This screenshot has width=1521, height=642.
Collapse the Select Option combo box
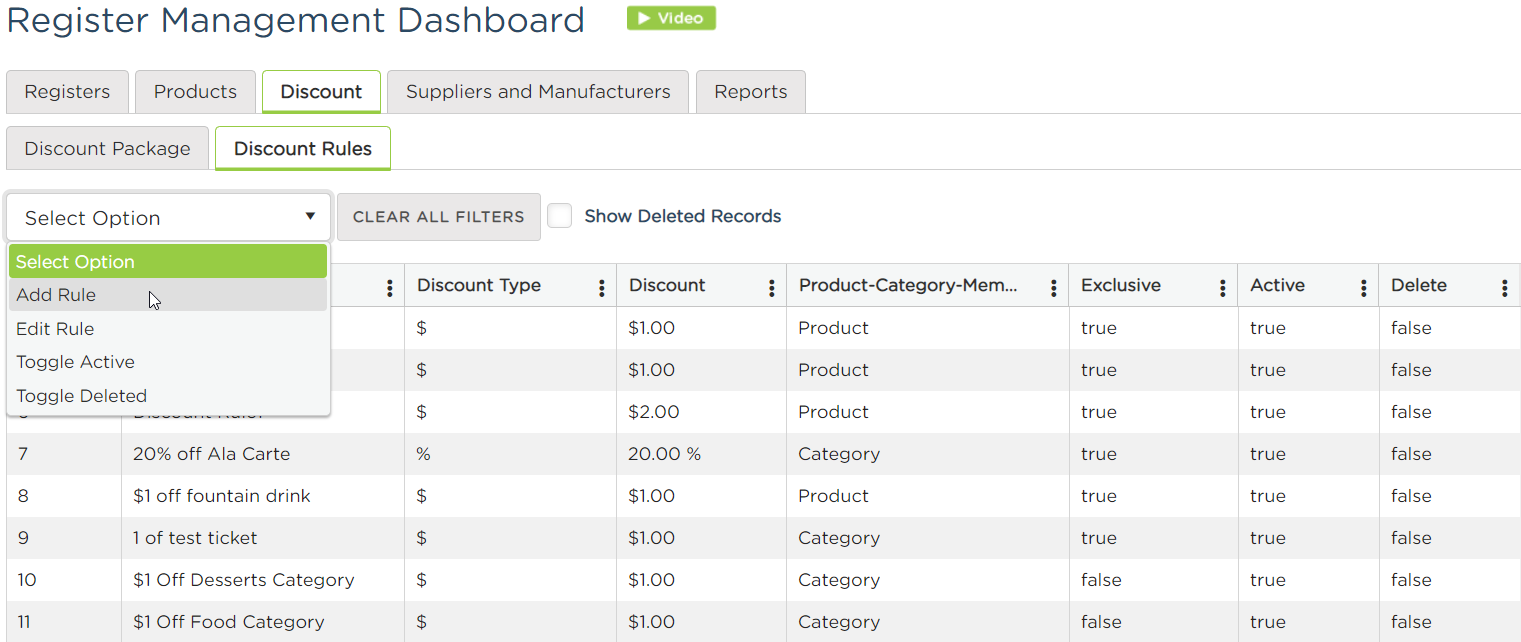click(168, 217)
